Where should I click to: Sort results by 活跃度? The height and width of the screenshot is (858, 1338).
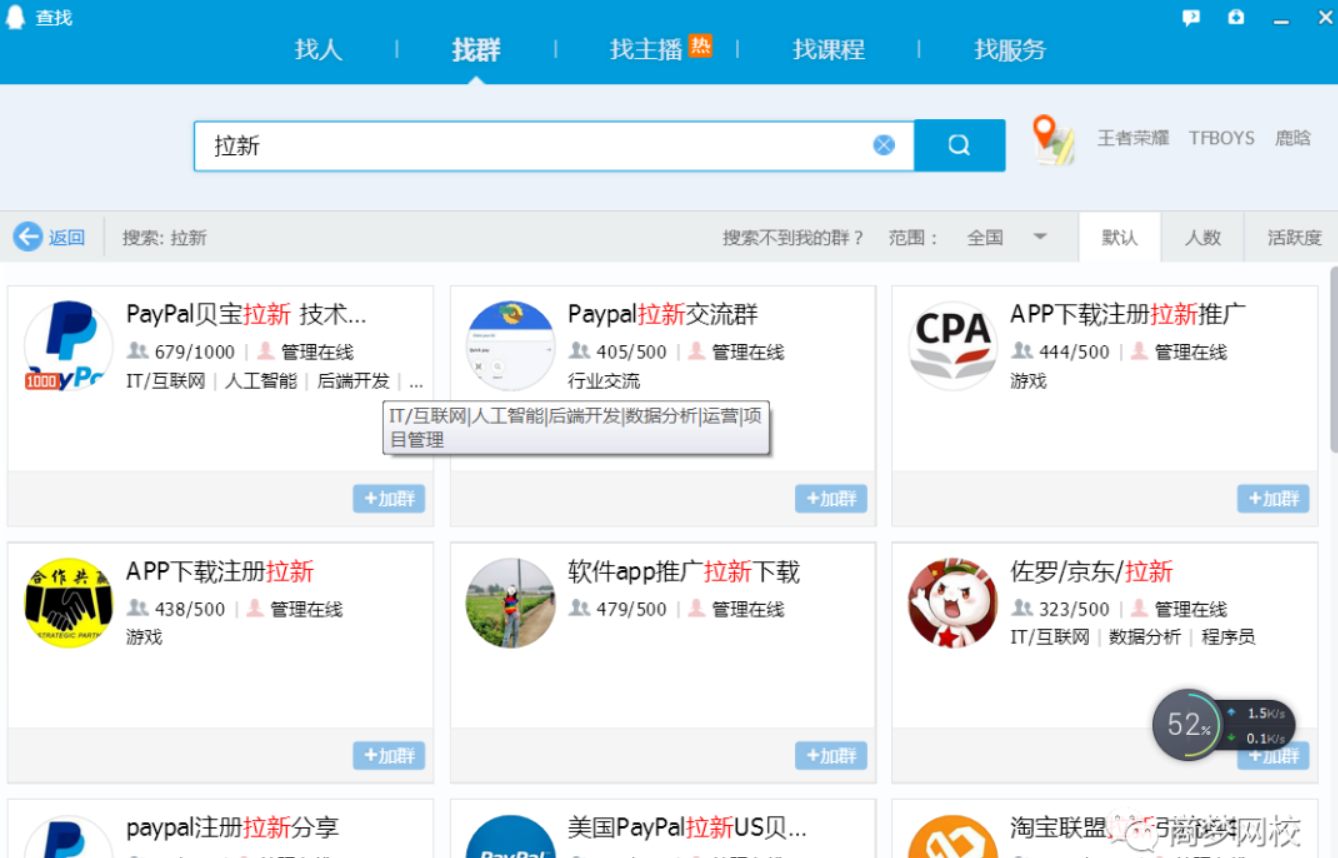click(1294, 237)
